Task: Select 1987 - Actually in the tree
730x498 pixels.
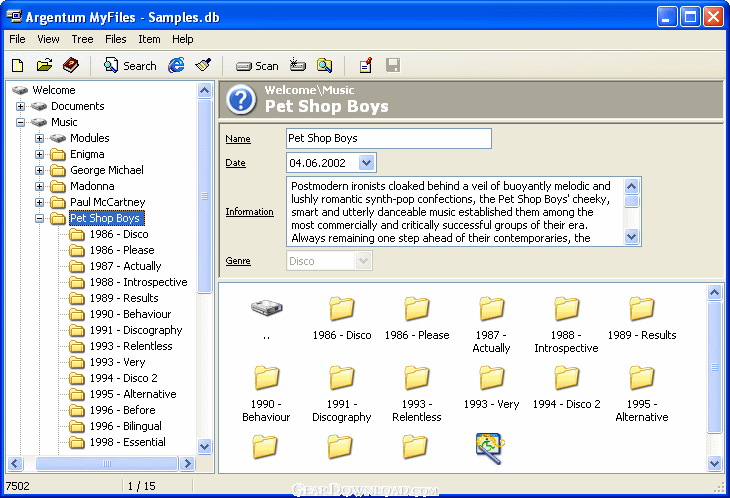Action: [126, 266]
